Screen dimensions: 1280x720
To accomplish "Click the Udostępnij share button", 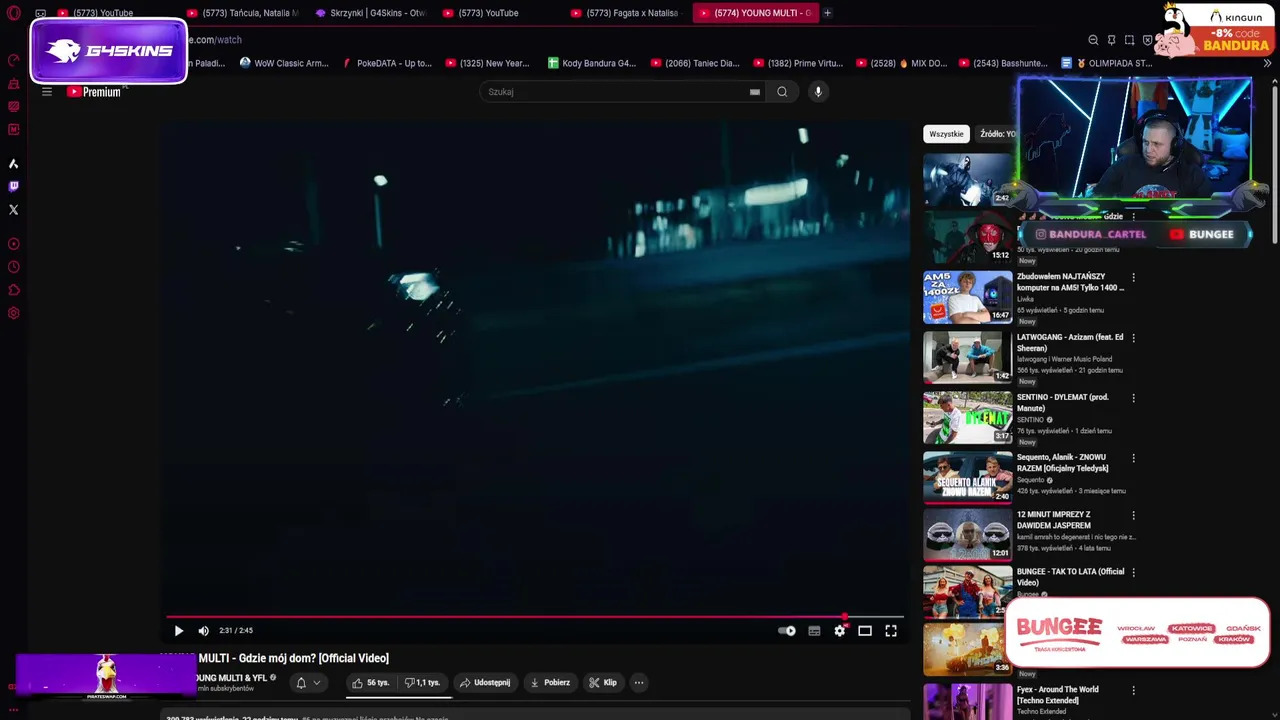I will [x=485, y=683].
